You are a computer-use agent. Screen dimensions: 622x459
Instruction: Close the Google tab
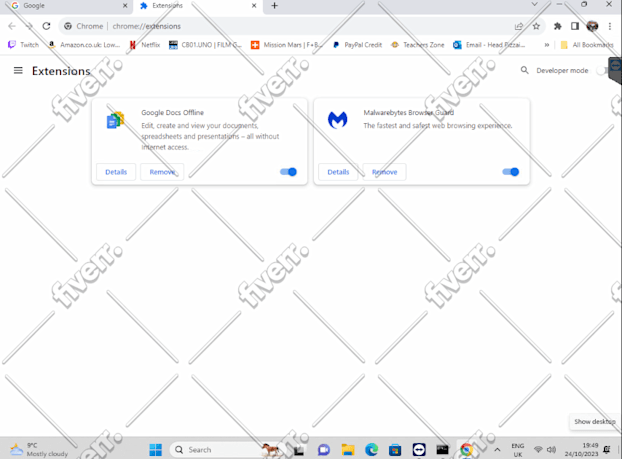125,6
